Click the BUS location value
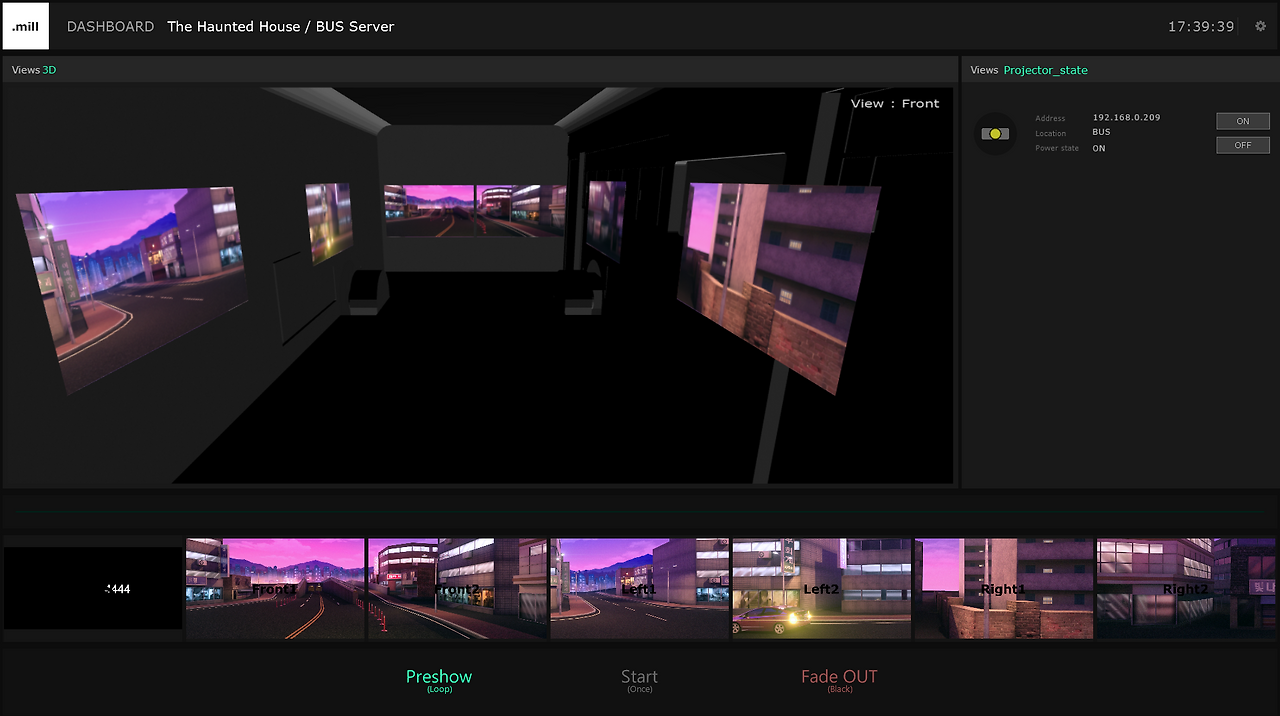 coord(1101,132)
